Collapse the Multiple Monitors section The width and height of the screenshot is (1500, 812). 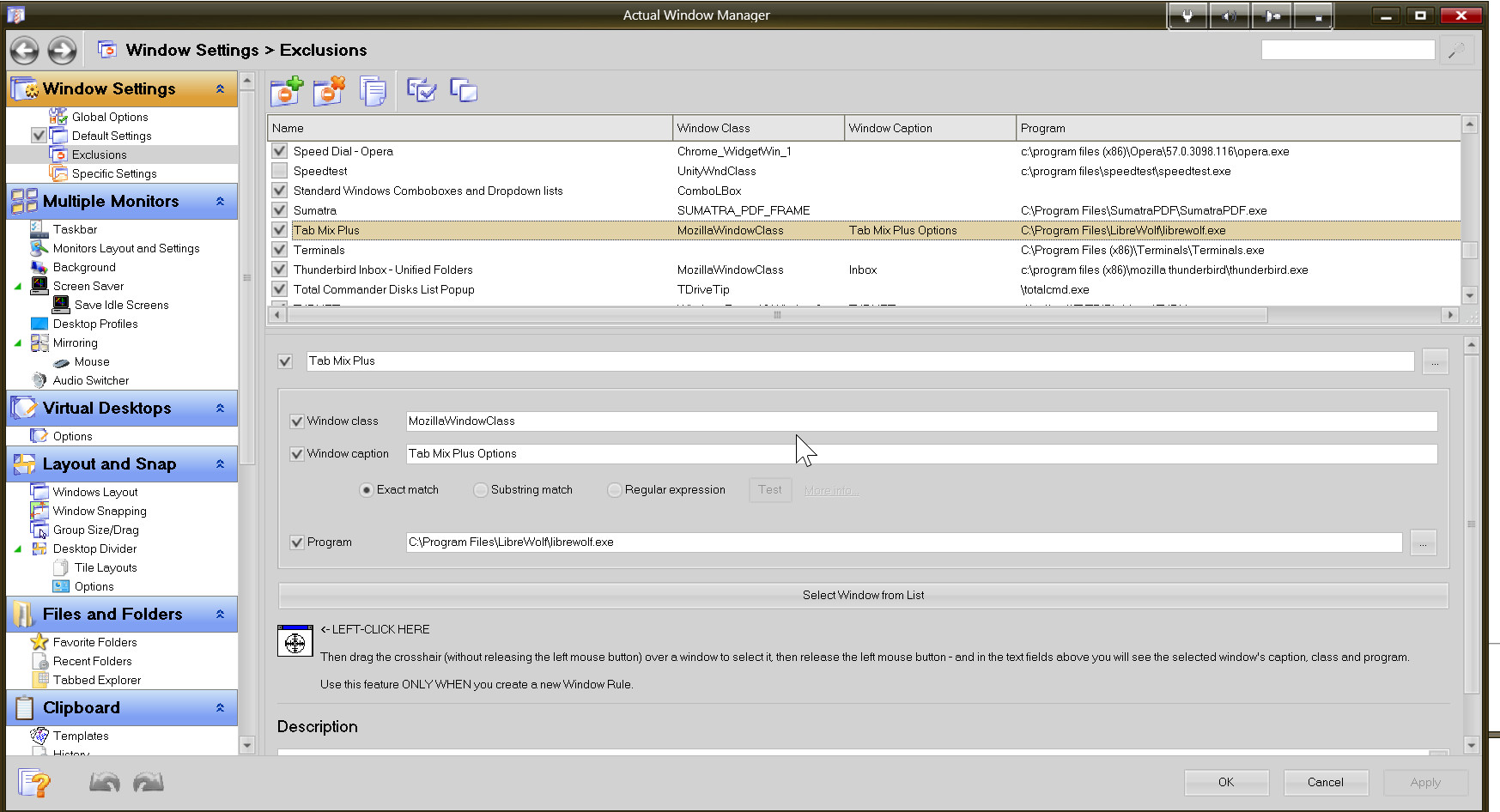(x=221, y=201)
